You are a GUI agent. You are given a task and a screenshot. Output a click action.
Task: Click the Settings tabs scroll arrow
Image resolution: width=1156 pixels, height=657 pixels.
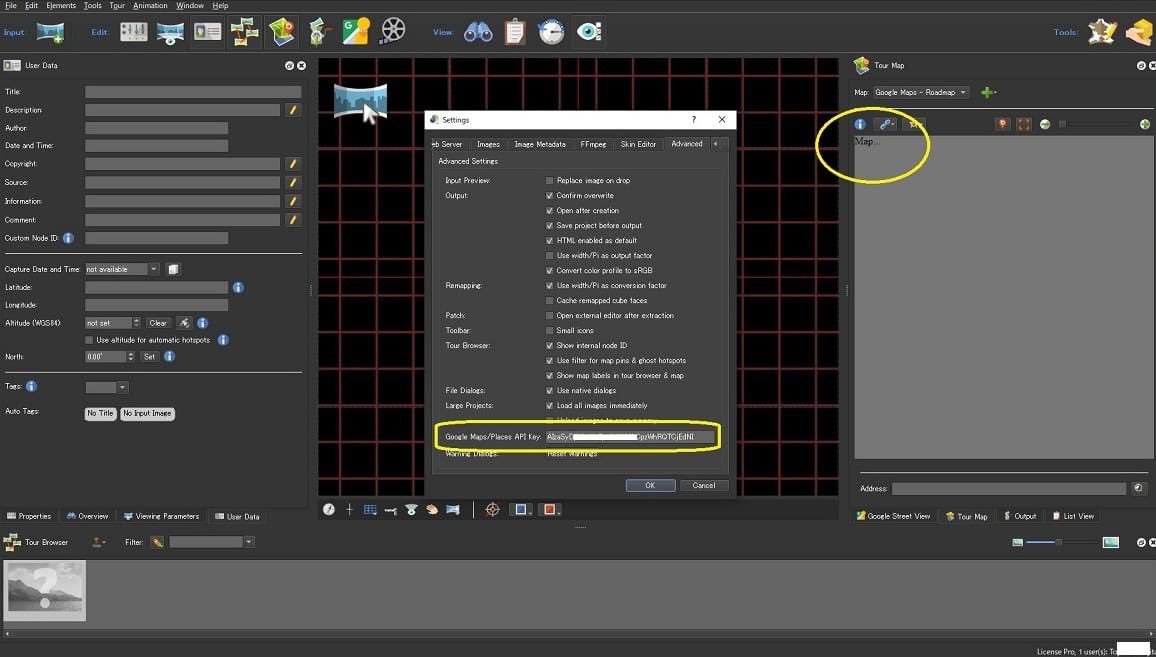pos(715,144)
